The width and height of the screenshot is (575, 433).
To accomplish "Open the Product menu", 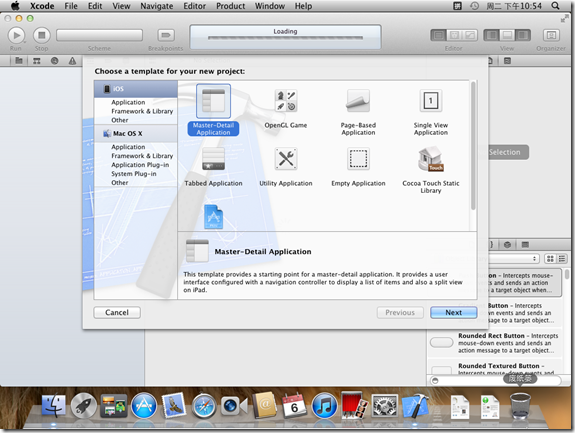I will [x=231, y=6].
